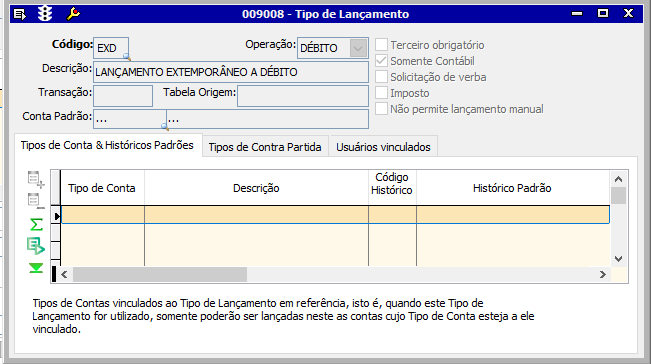Open the Usuários vinculados tab
The height and width of the screenshot is (364, 651).
click(x=383, y=147)
